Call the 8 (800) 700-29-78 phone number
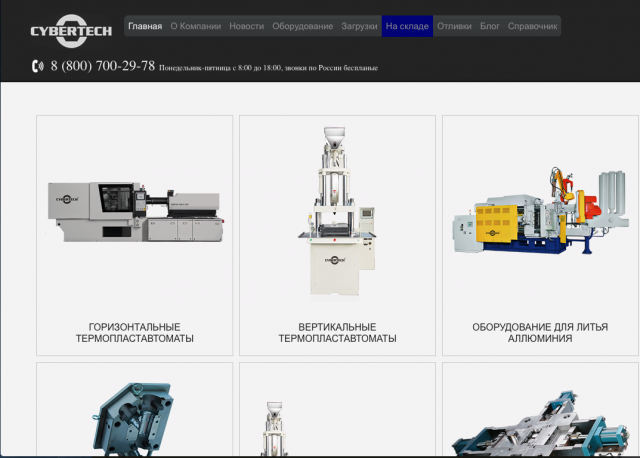Image resolution: width=640 pixels, height=458 pixels. pos(103,66)
